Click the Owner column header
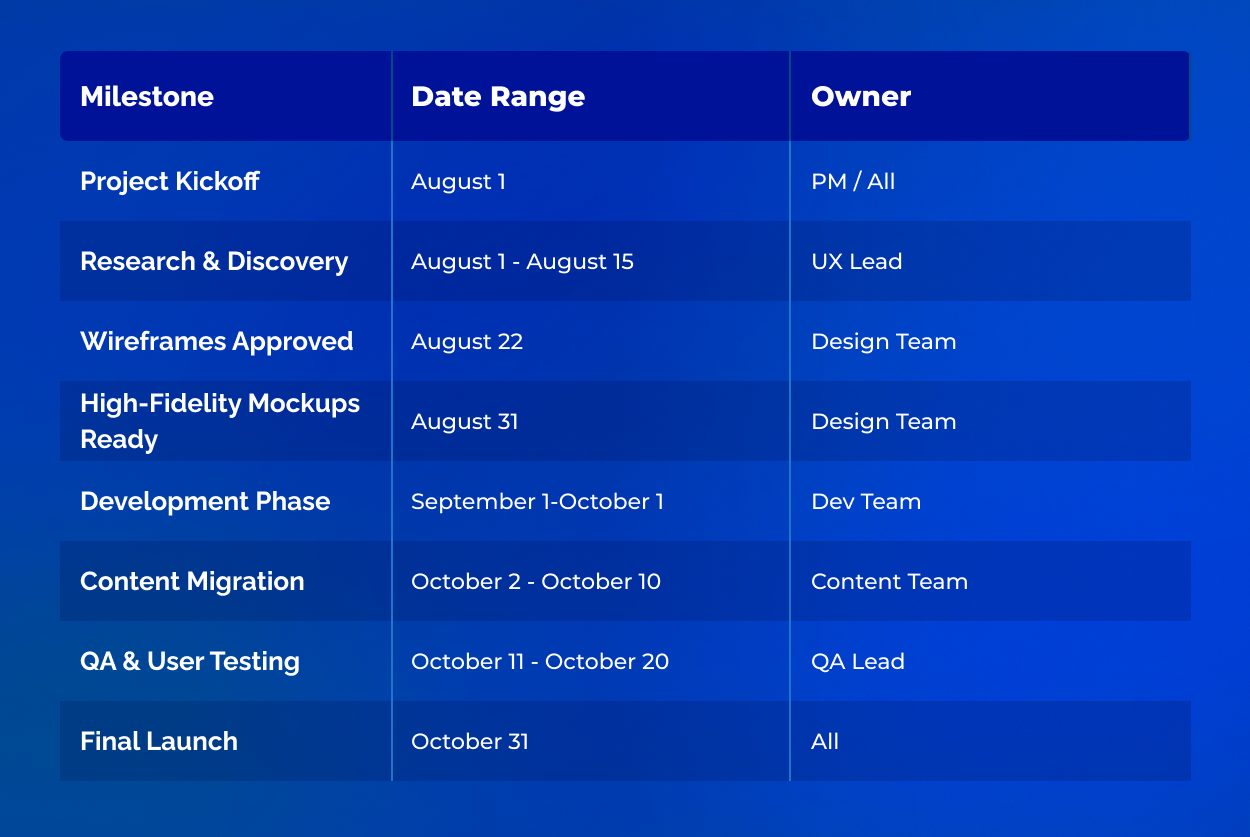The height and width of the screenshot is (837, 1250). [x=861, y=96]
